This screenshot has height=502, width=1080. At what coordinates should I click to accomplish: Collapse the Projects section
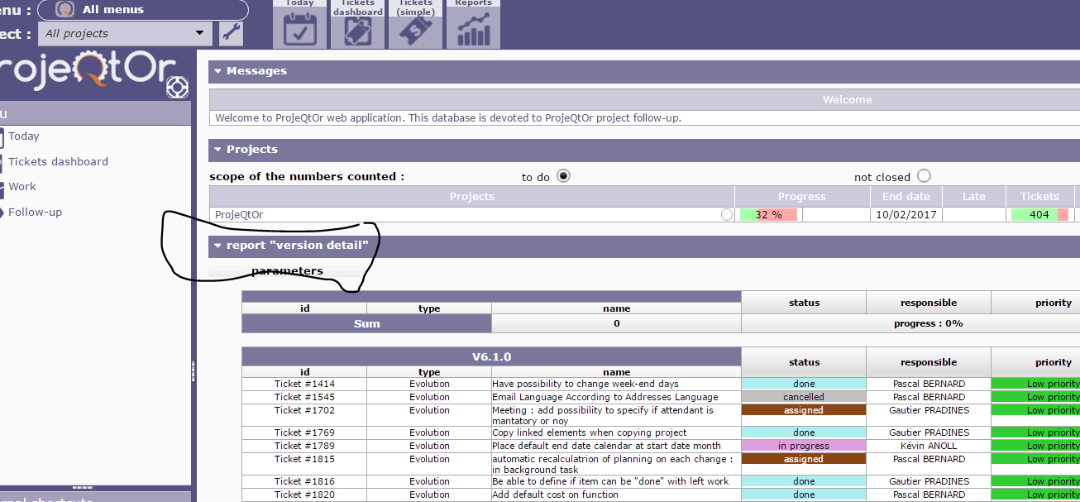pos(217,149)
